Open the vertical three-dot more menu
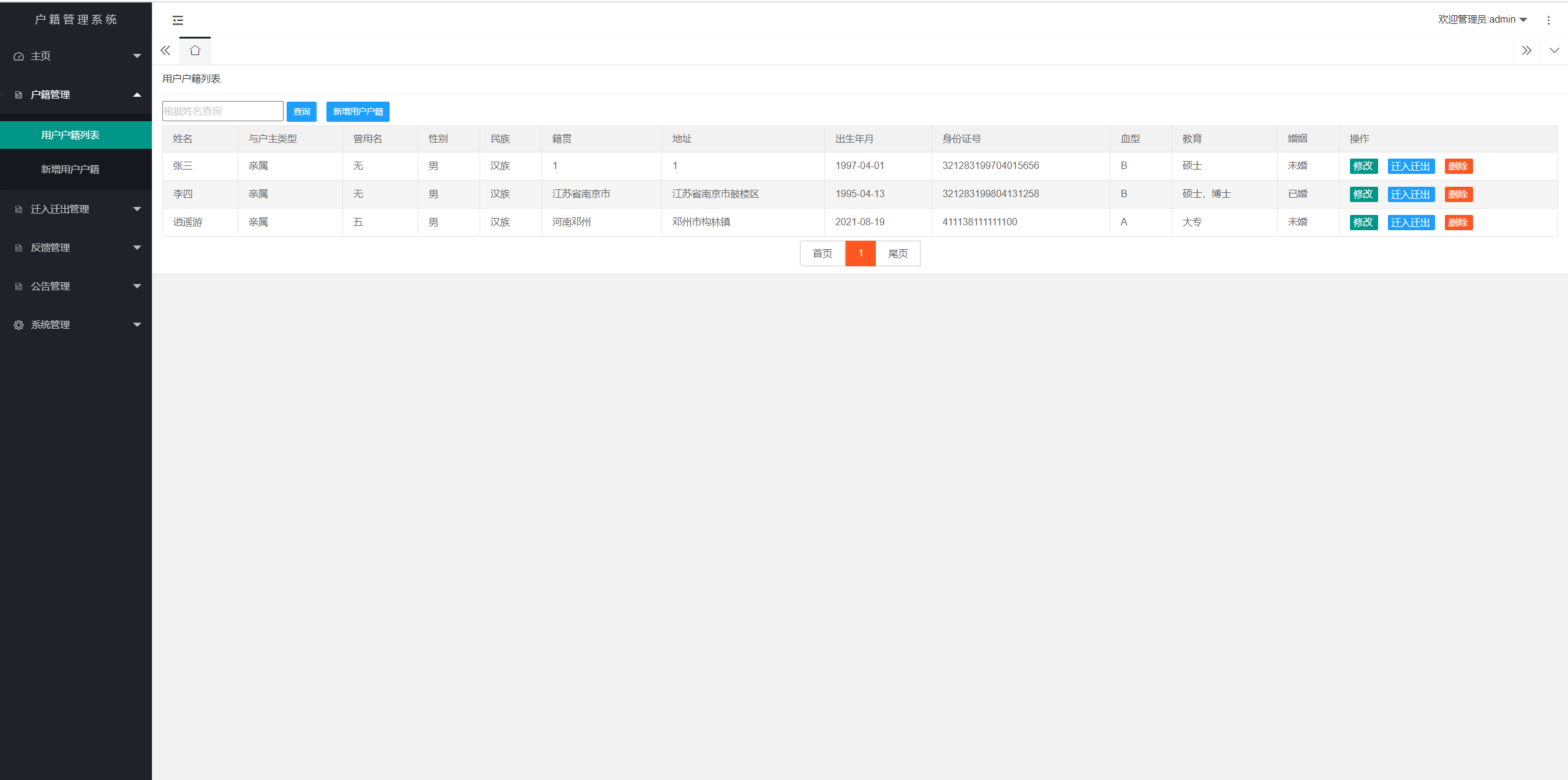The image size is (1568, 780). tap(1548, 20)
